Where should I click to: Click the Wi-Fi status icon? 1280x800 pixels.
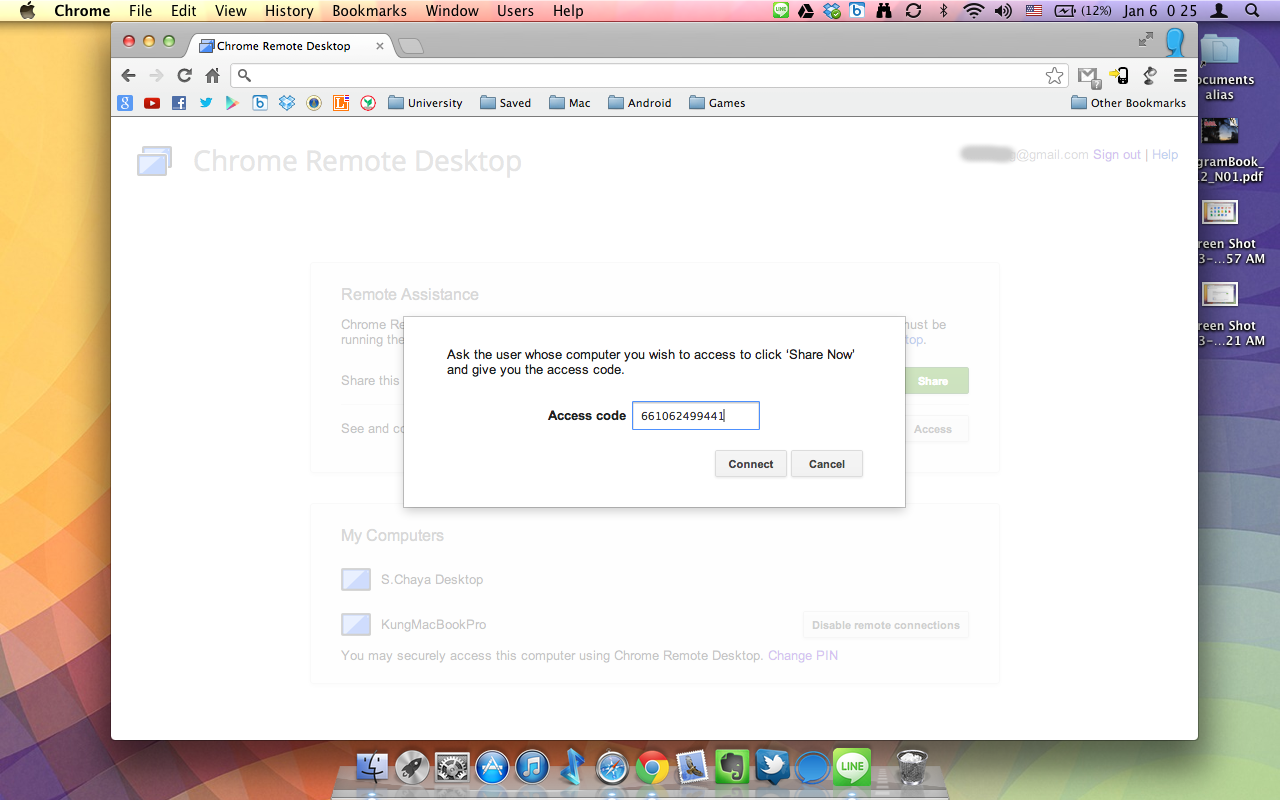(x=973, y=10)
